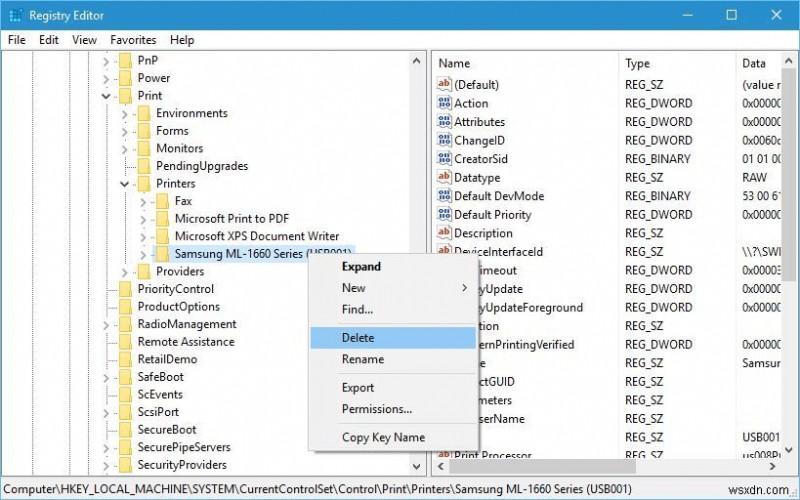
Task: Choose Rename in the context menu
Action: click(393, 359)
